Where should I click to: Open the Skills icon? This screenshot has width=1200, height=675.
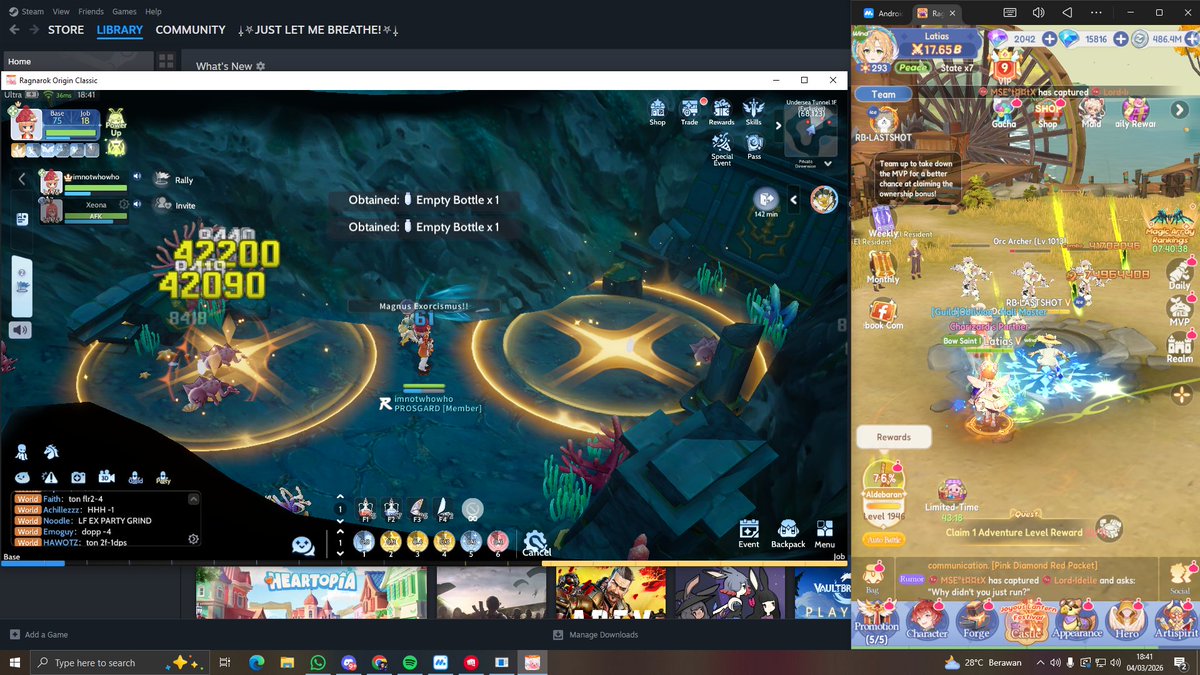(x=754, y=112)
